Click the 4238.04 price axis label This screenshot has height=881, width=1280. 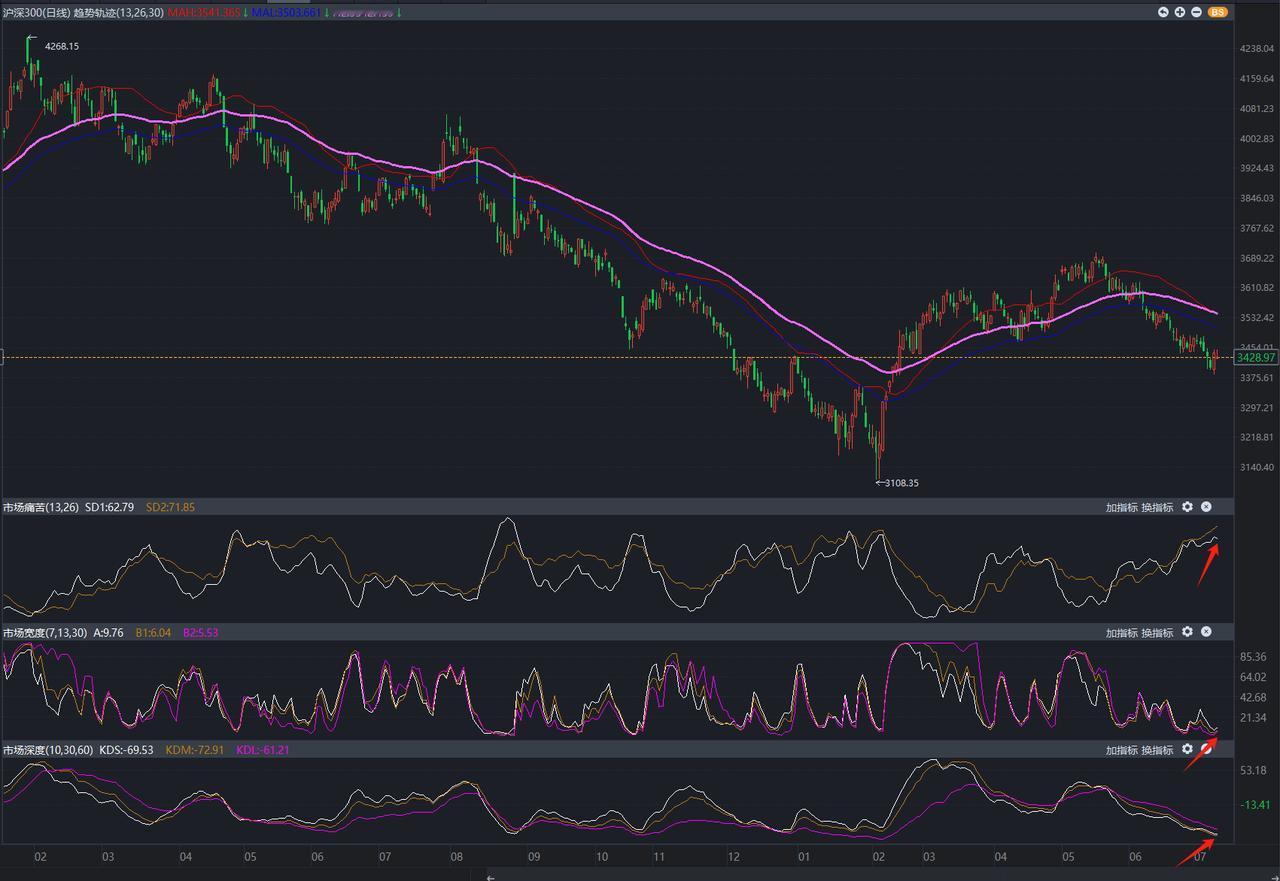pyautogui.click(x=1256, y=48)
